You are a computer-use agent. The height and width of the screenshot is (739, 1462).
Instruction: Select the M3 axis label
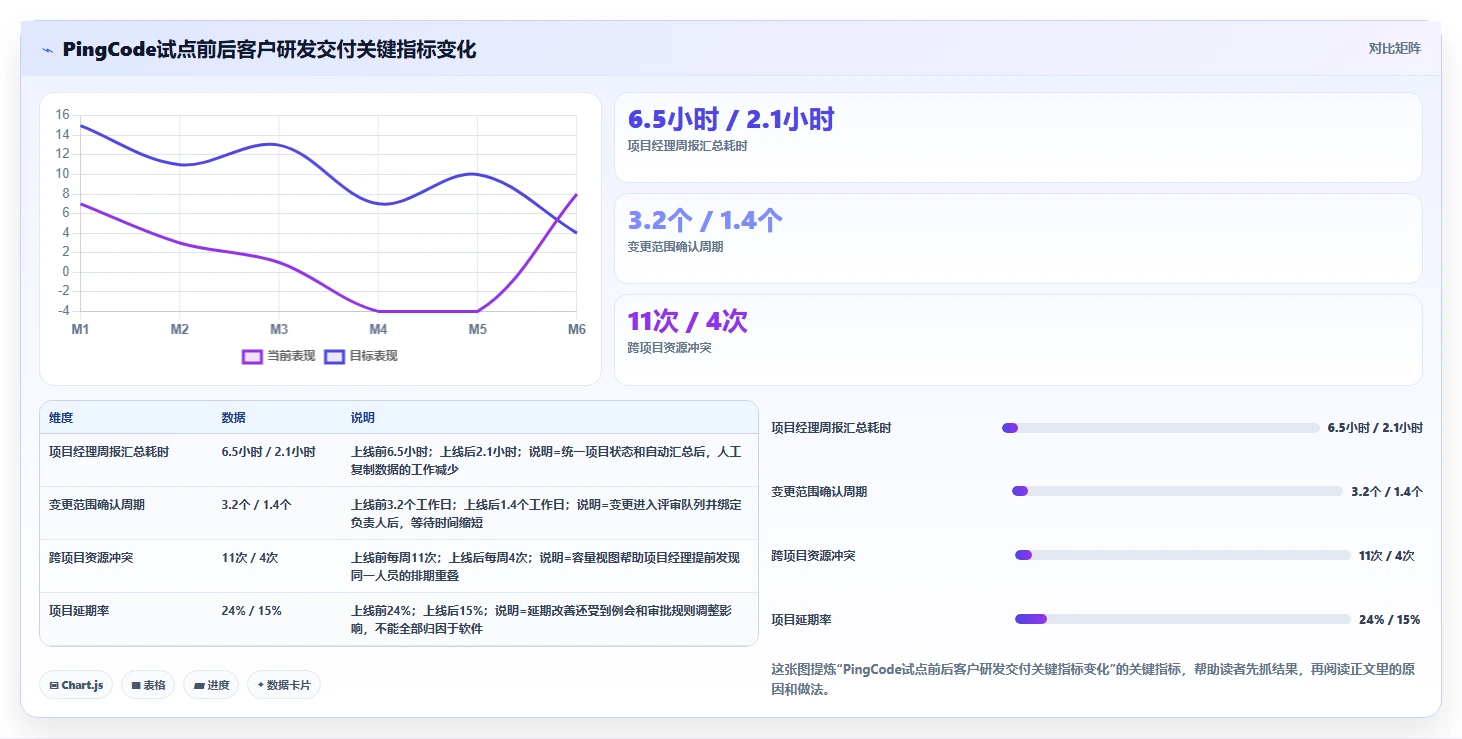(x=279, y=329)
